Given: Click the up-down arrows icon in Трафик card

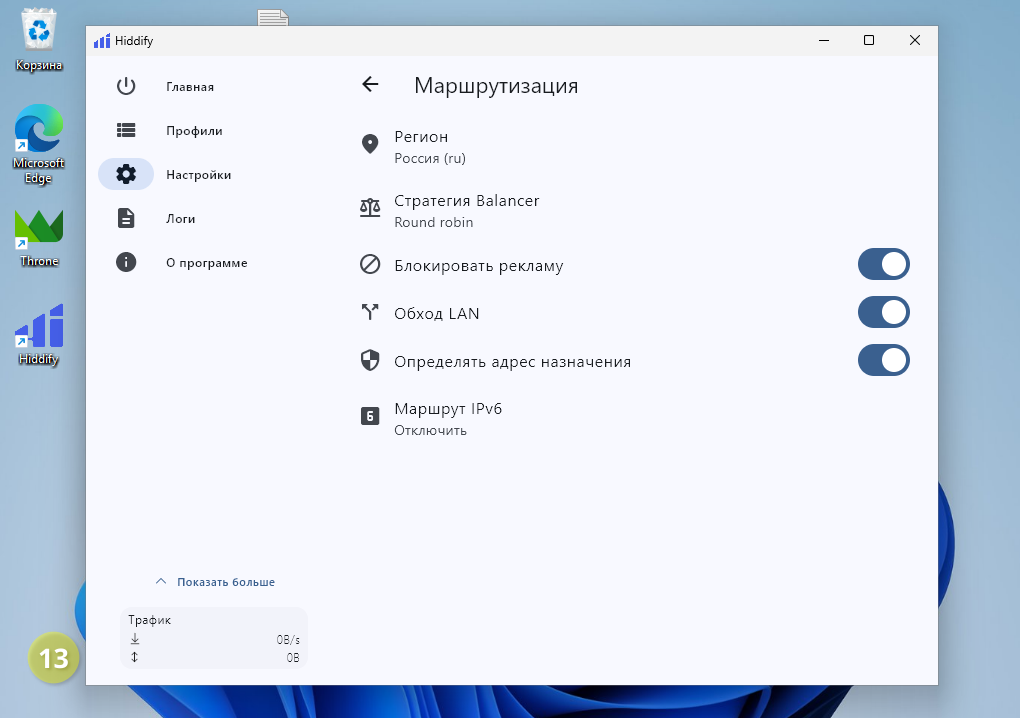Looking at the screenshot, I should (x=135, y=657).
